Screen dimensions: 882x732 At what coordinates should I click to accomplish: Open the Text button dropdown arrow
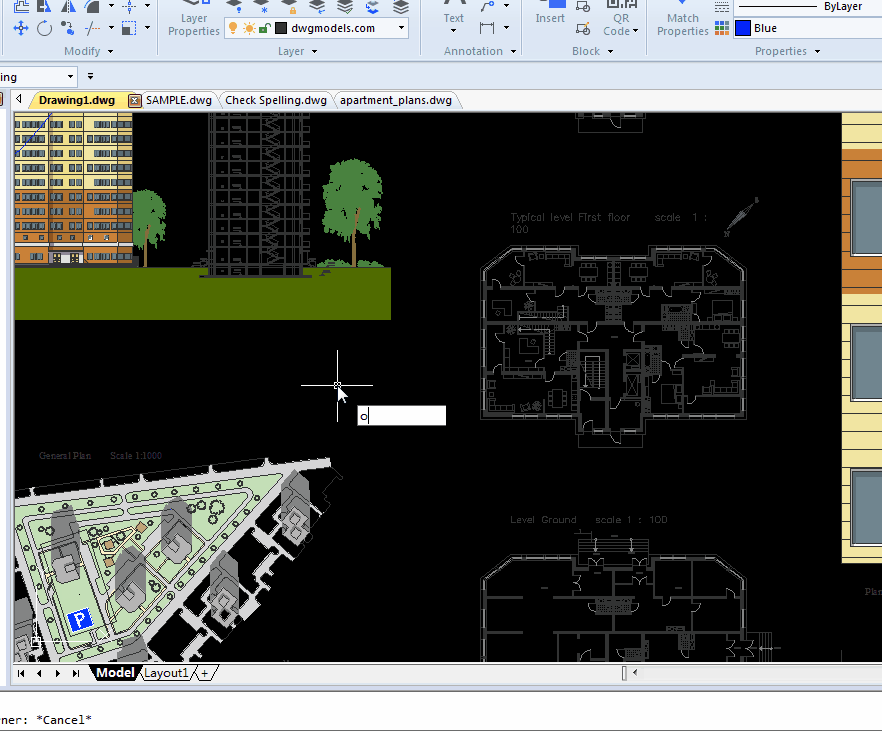[x=453, y=31]
